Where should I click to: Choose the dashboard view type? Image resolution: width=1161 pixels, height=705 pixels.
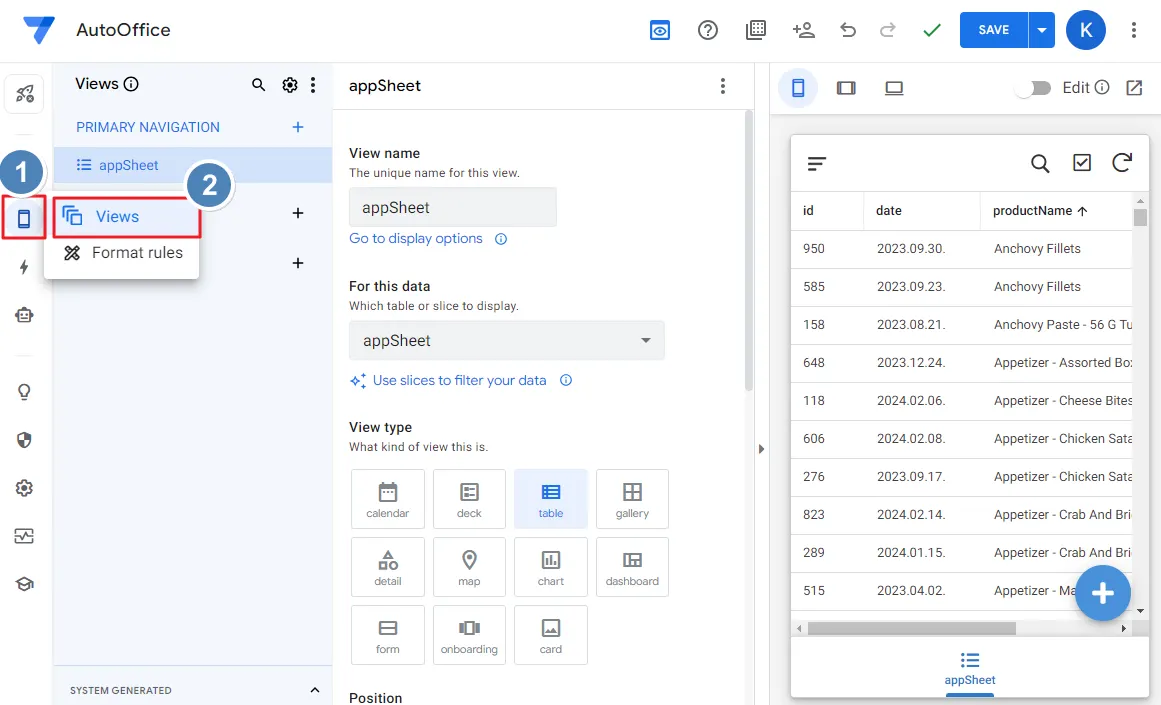[632, 567]
